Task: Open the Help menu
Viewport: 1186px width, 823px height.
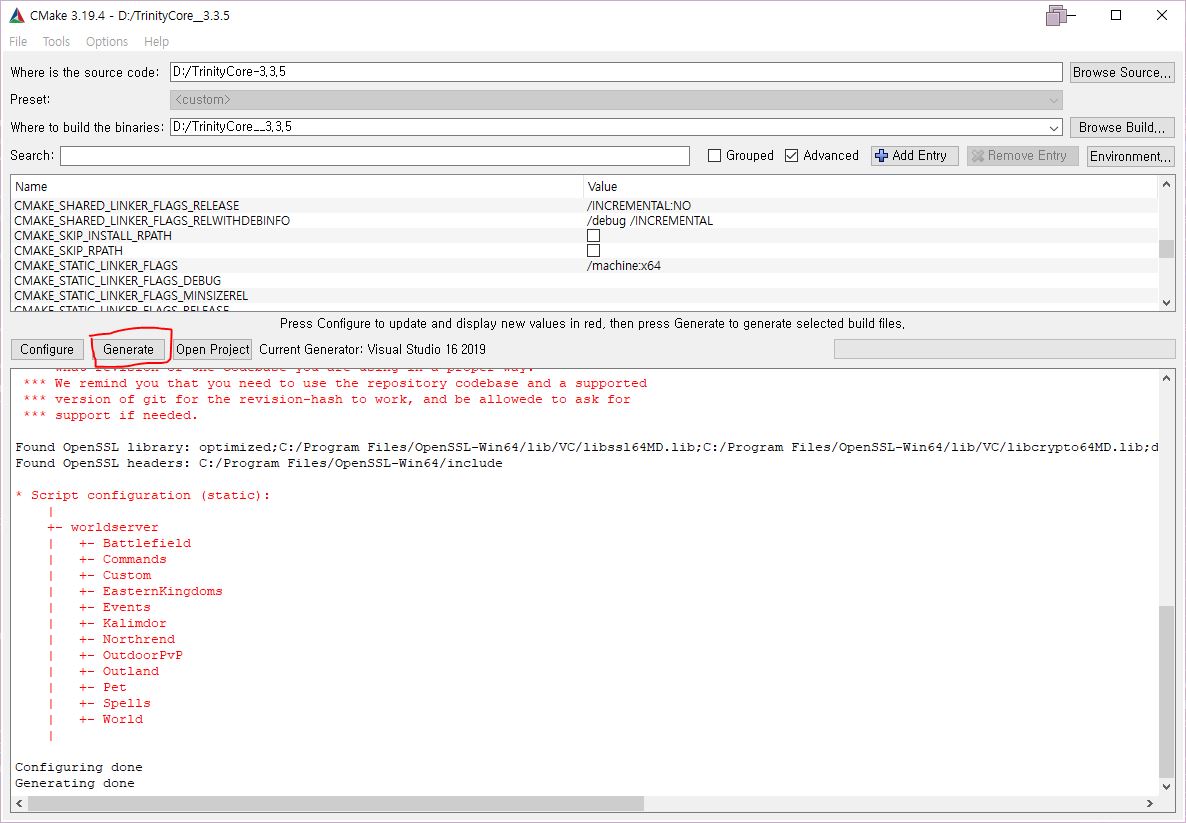Action: pos(157,42)
